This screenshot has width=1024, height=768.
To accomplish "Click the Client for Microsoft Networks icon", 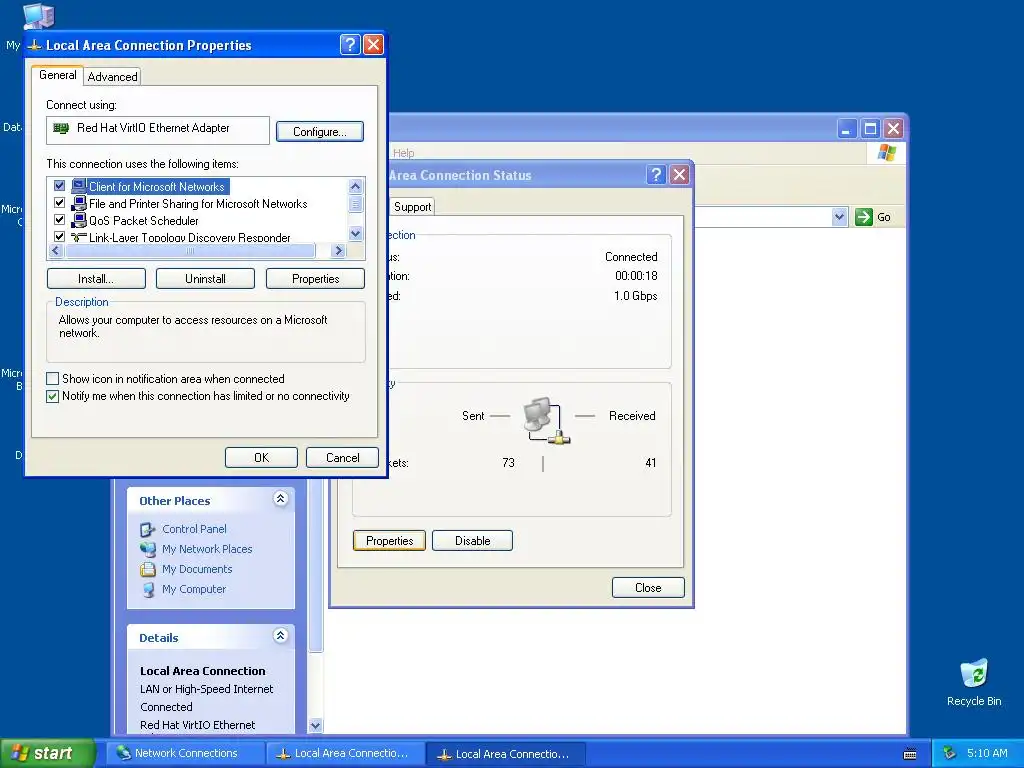I will [x=79, y=186].
